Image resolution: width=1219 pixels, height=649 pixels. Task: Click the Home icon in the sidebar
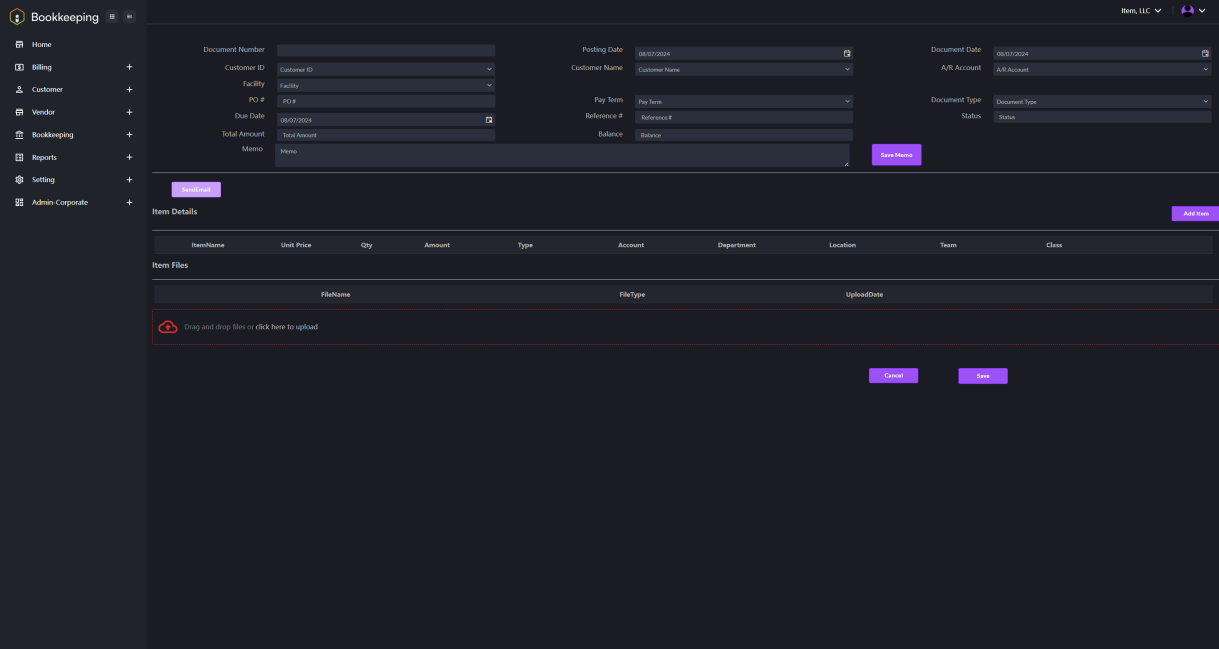tap(20, 44)
